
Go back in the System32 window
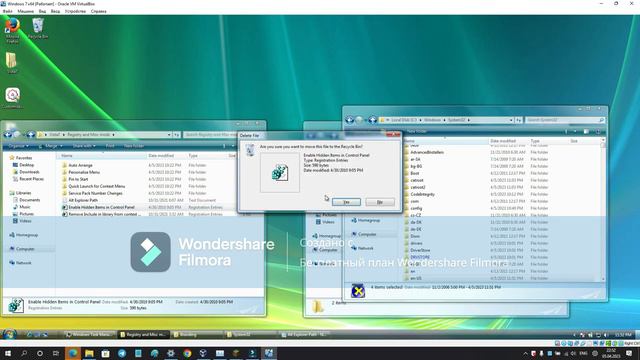[349, 120]
